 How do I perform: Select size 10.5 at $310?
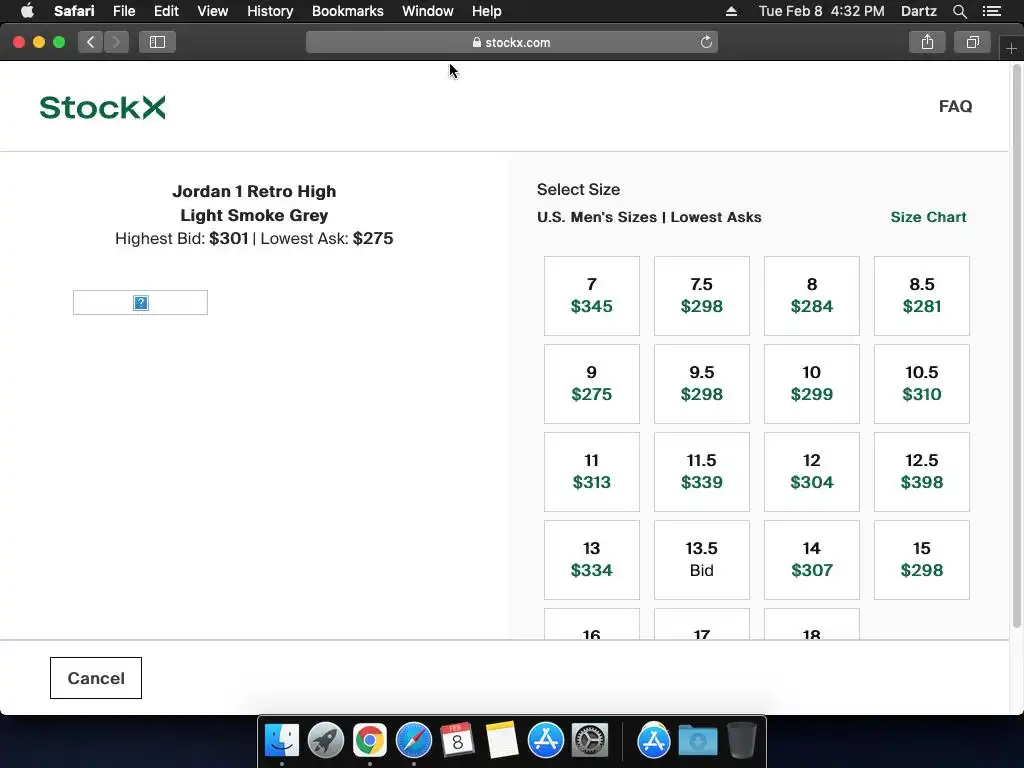point(921,384)
